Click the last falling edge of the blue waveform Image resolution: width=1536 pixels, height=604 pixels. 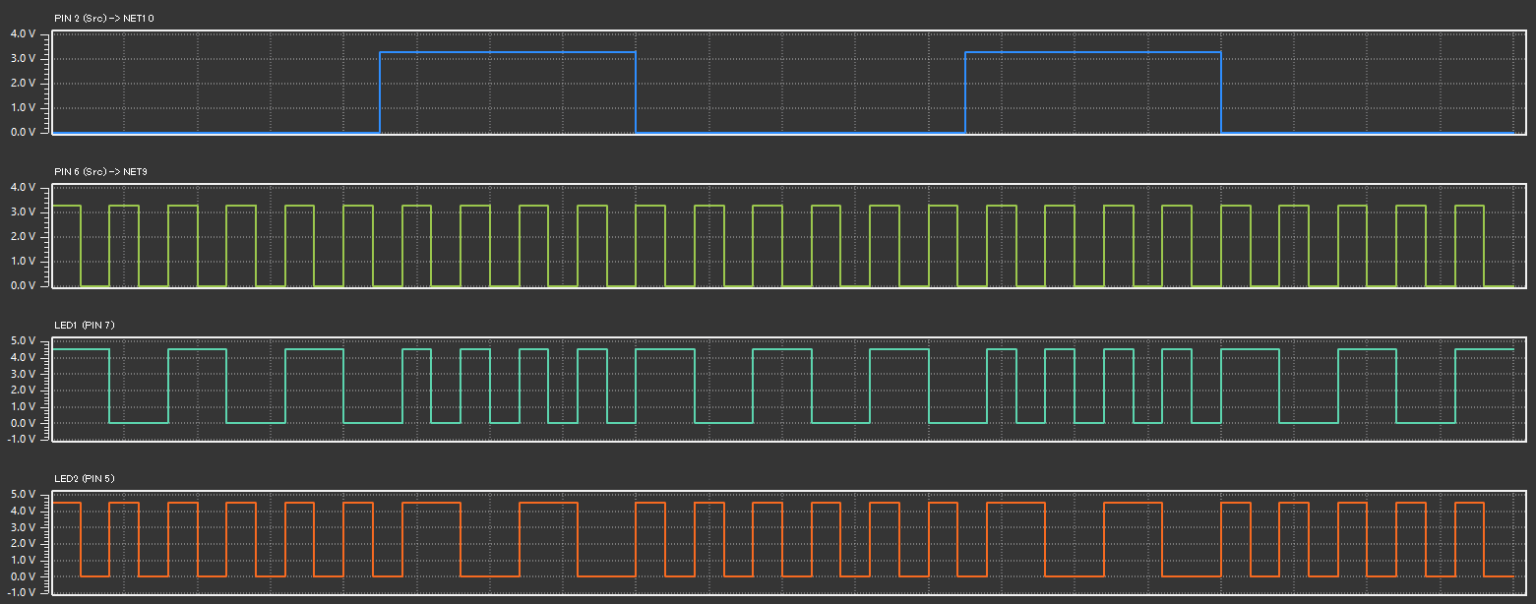tap(1221, 92)
